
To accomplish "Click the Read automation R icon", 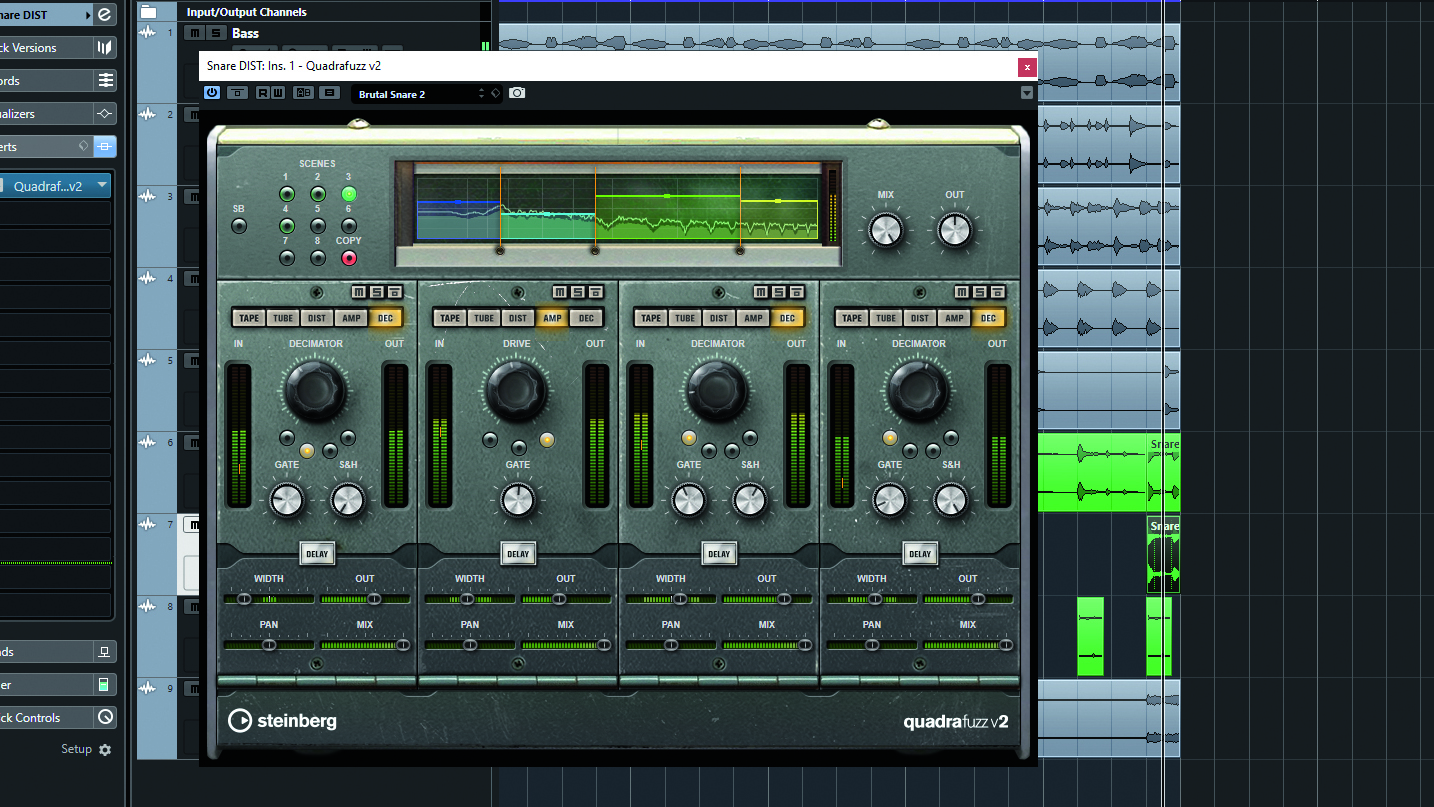I will pos(262,93).
